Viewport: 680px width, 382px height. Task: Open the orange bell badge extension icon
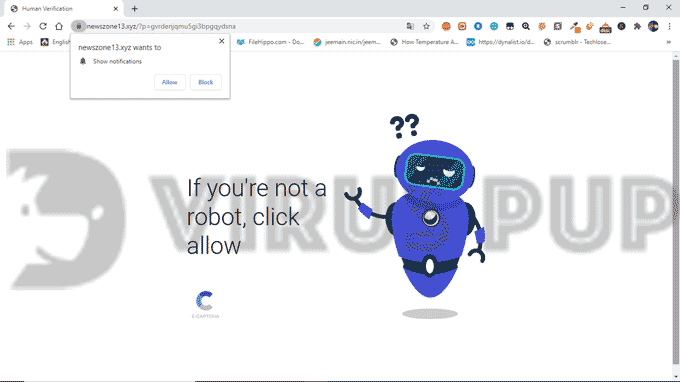pos(605,27)
